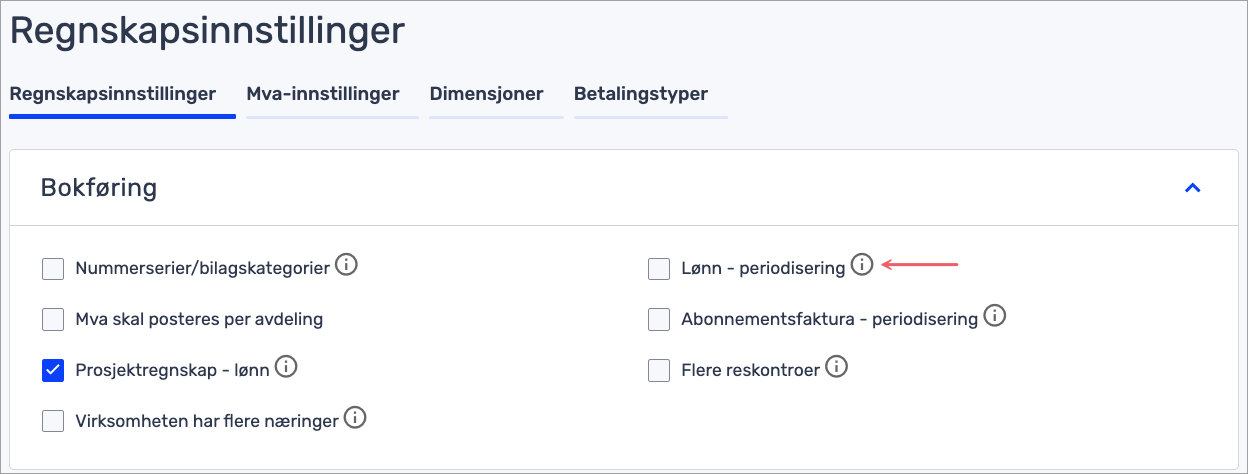Tick Abonnementsfaktura - periodisering checkbox
This screenshot has height=474, width=1248.
pos(659,320)
